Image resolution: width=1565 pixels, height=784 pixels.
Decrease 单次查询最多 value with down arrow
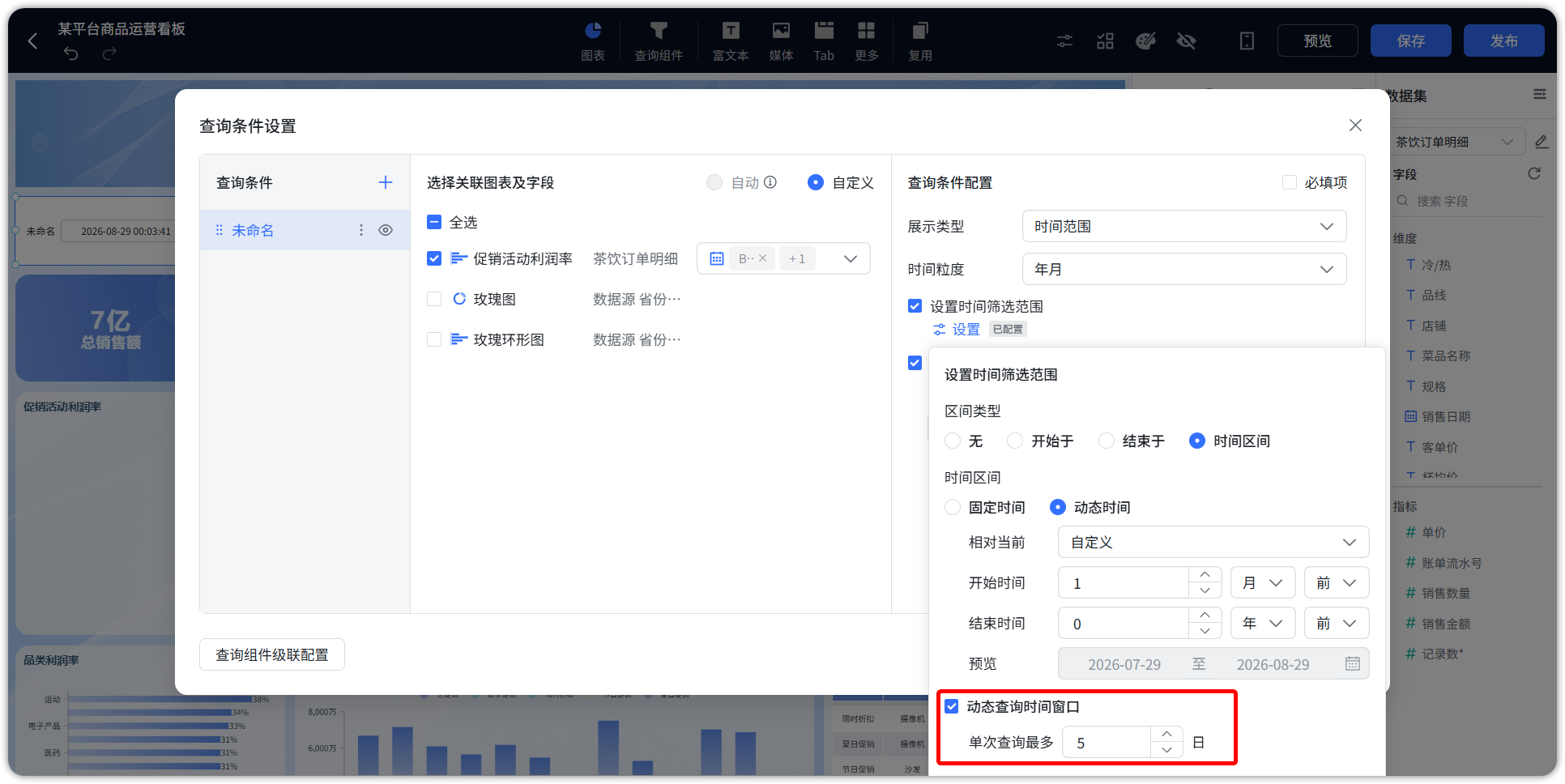1166,750
